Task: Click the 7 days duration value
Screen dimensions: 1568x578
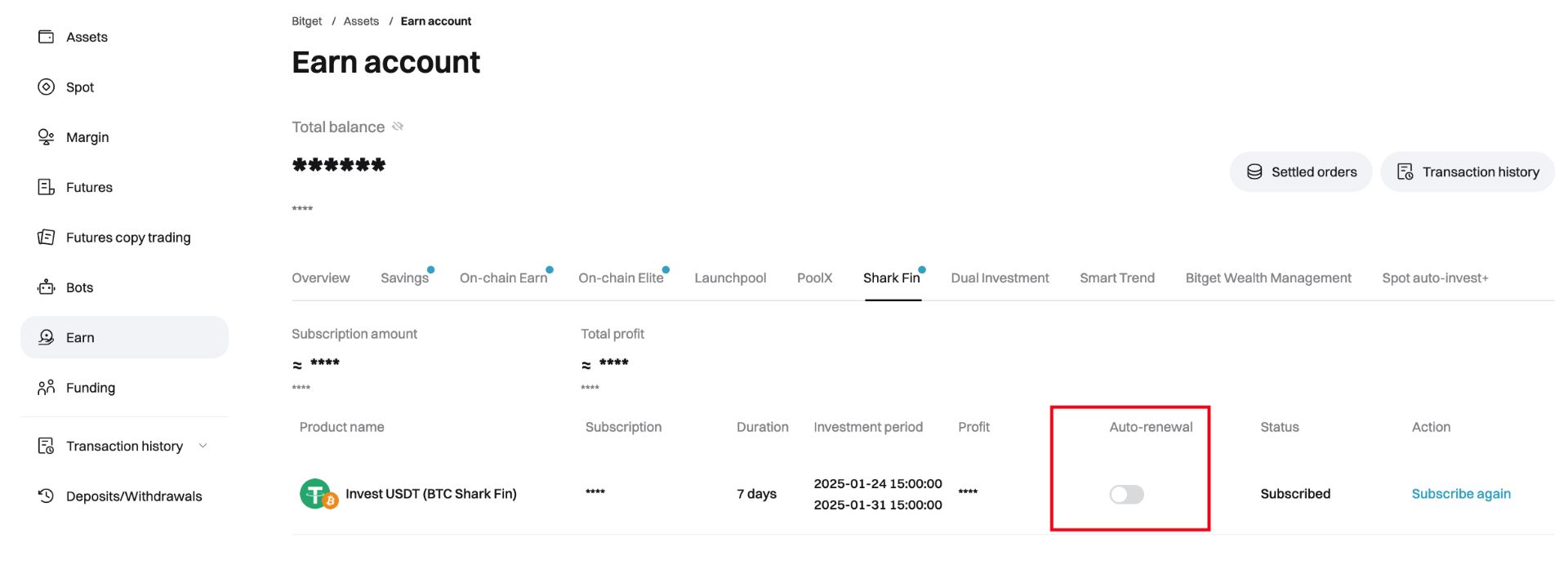Action: click(x=756, y=494)
